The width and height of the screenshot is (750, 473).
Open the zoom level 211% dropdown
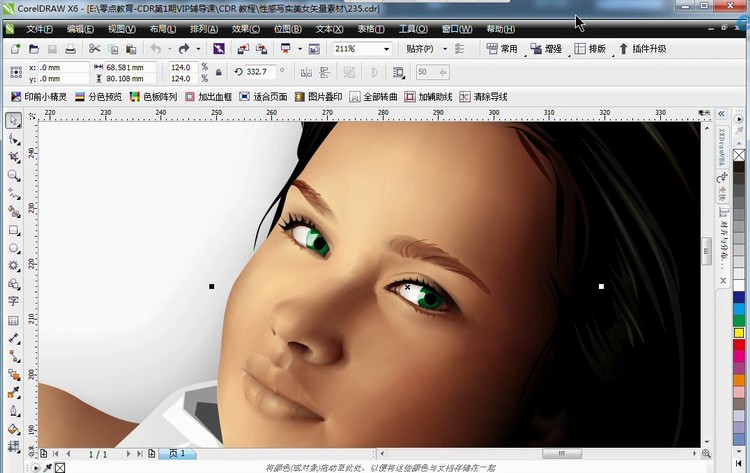click(x=386, y=49)
